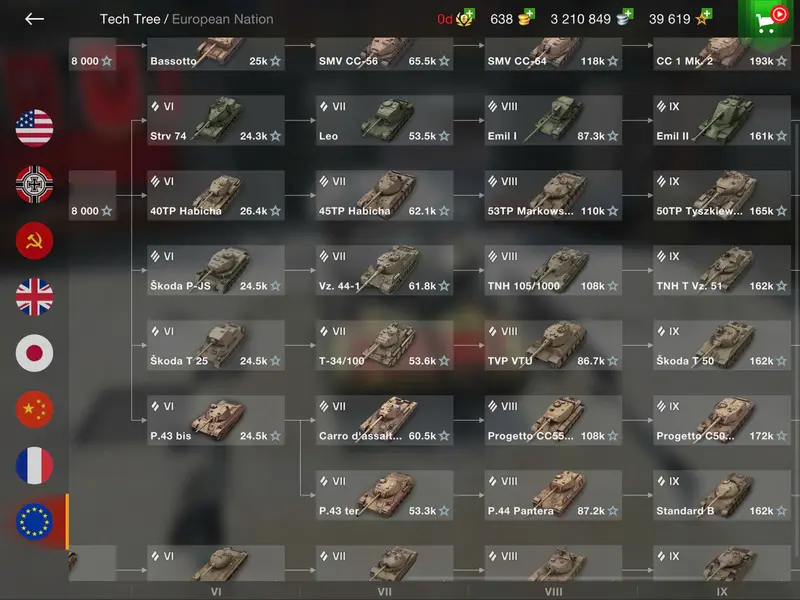Select the Japanese flag nation
This screenshot has height=600, width=800.
coord(34,353)
